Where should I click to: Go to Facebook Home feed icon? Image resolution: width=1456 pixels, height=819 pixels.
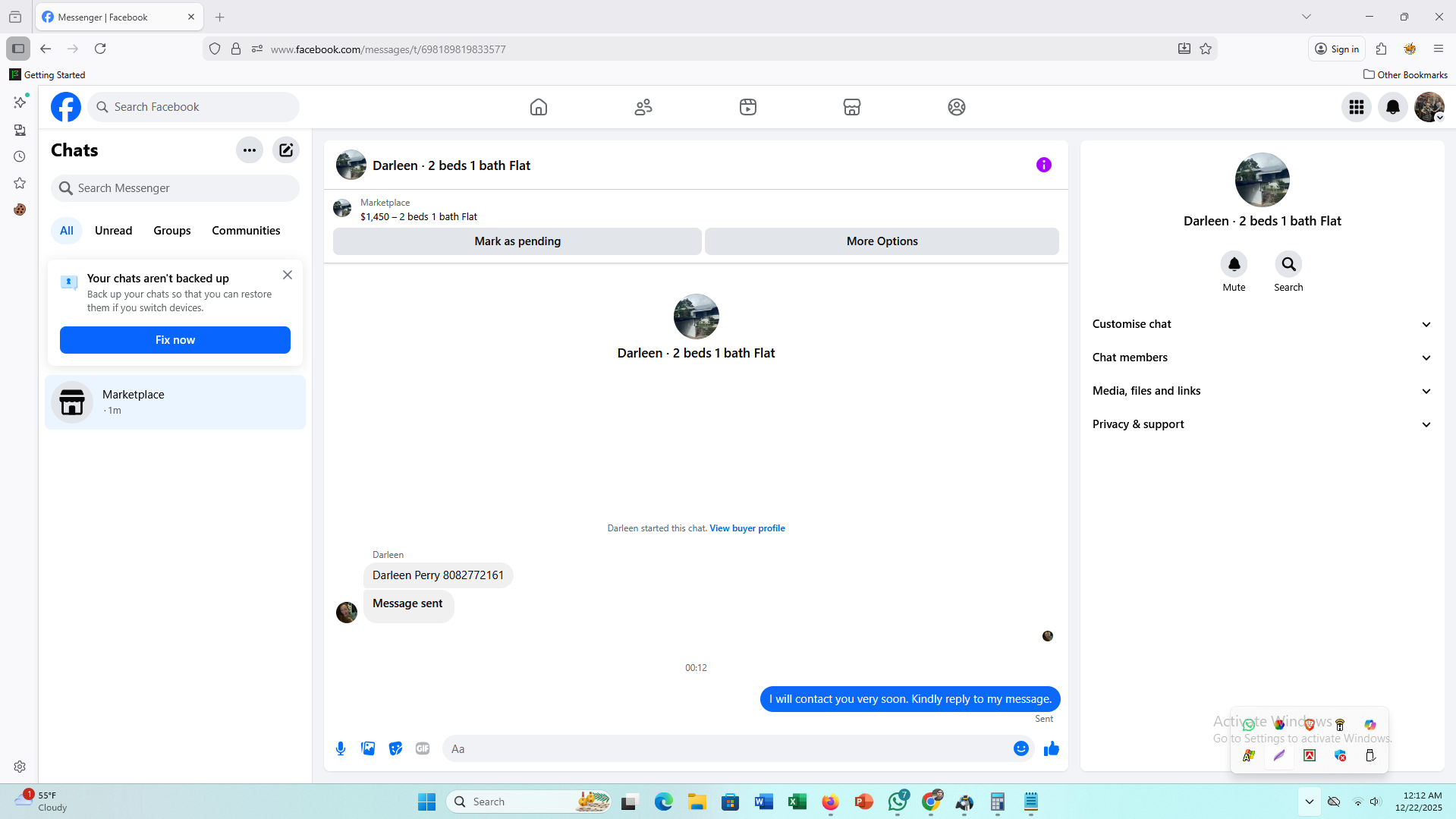point(539,107)
